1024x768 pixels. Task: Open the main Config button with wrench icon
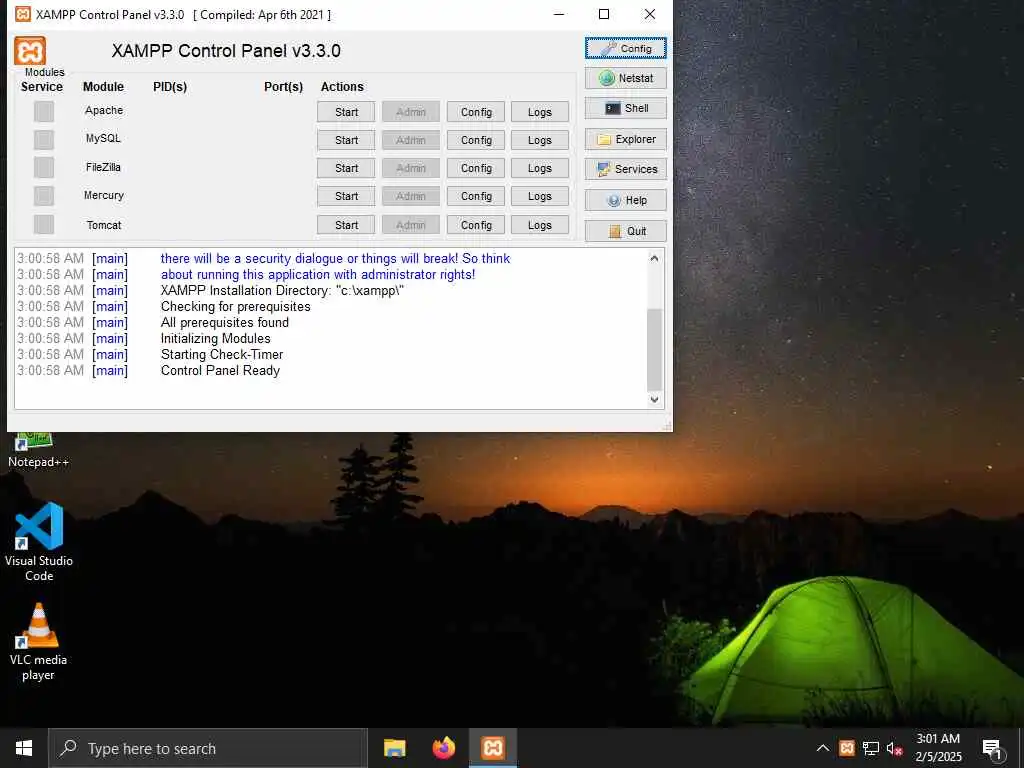tap(626, 48)
